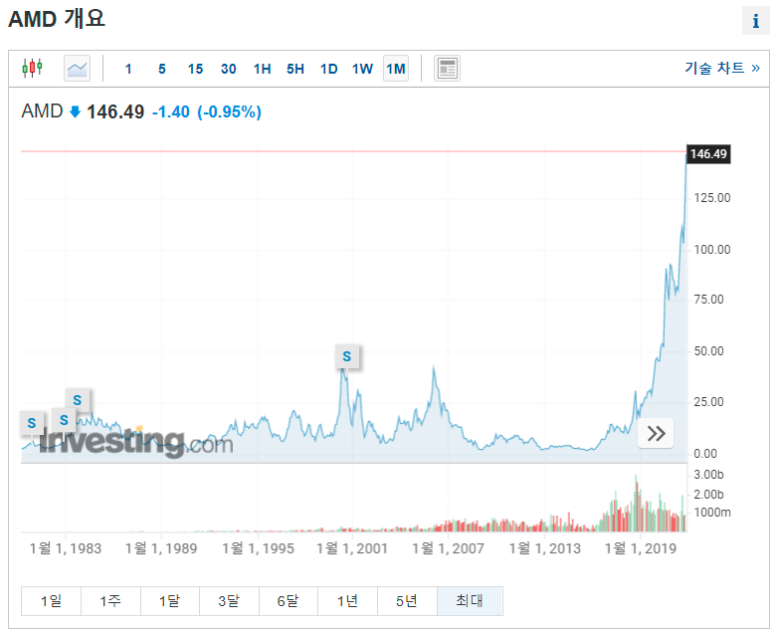
Task: Choose the 6달 range tab
Action: (x=288, y=601)
